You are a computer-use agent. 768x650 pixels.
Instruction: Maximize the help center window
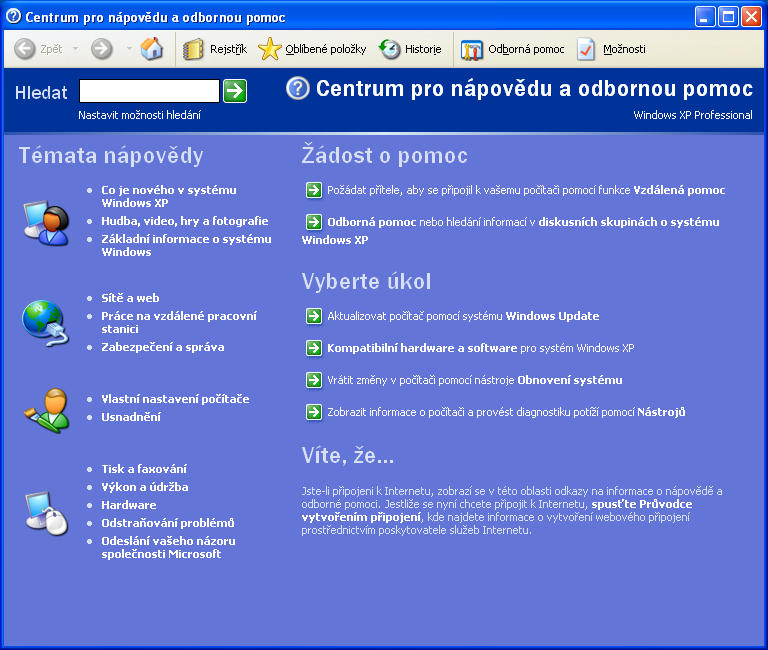[728, 17]
